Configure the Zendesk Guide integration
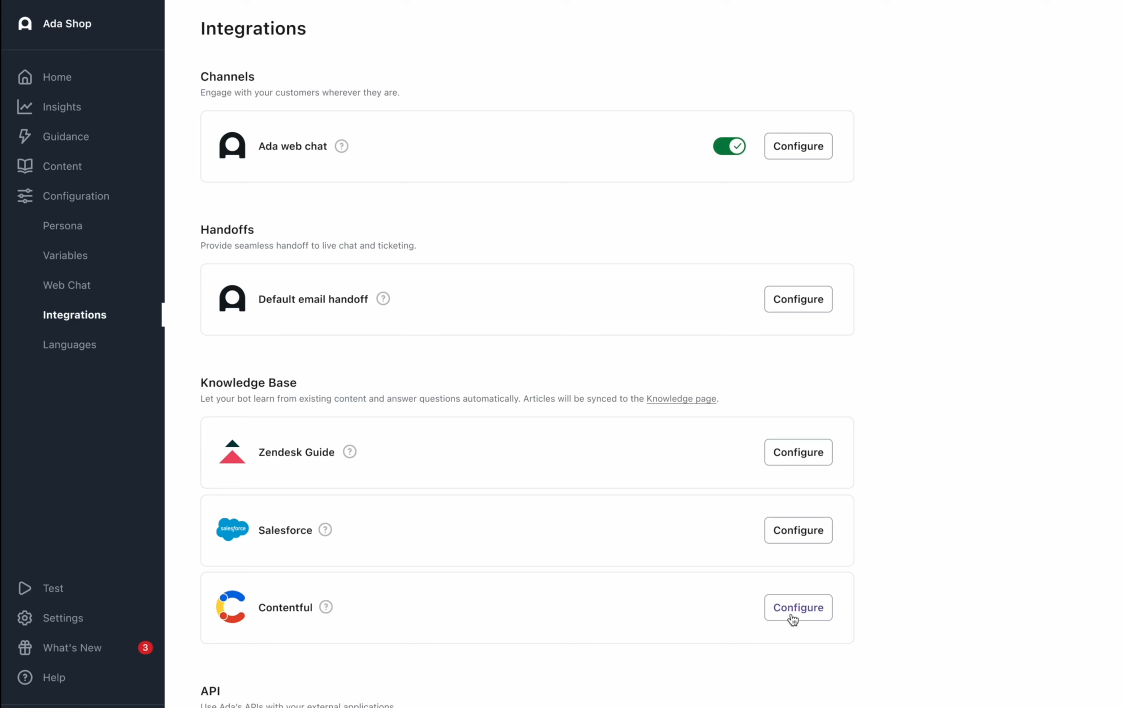This screenshot has width=1124, height=708. 798,452
